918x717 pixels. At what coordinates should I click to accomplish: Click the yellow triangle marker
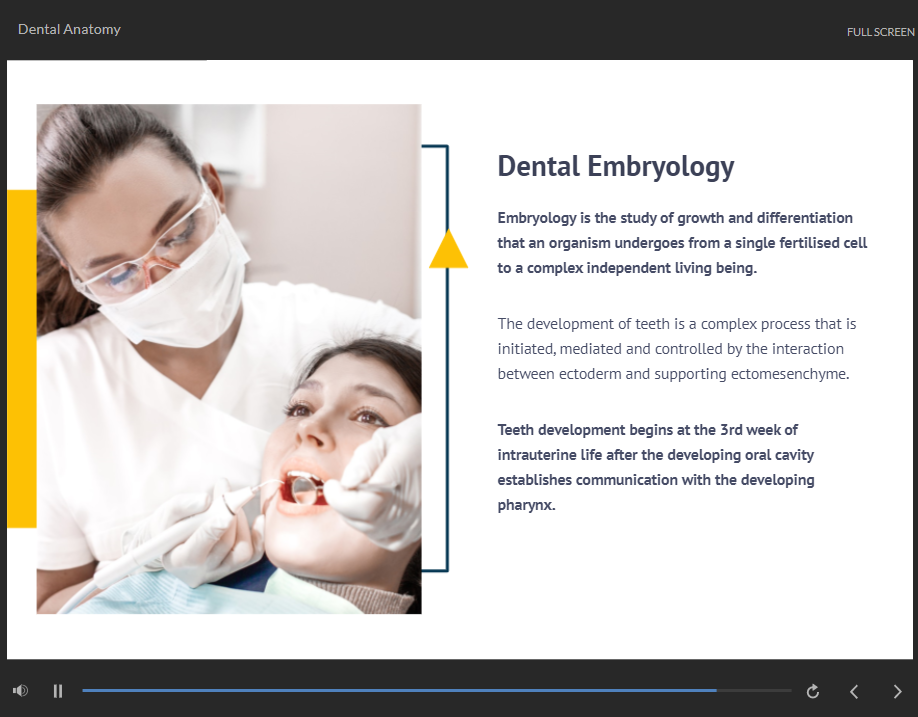[448, 249]
